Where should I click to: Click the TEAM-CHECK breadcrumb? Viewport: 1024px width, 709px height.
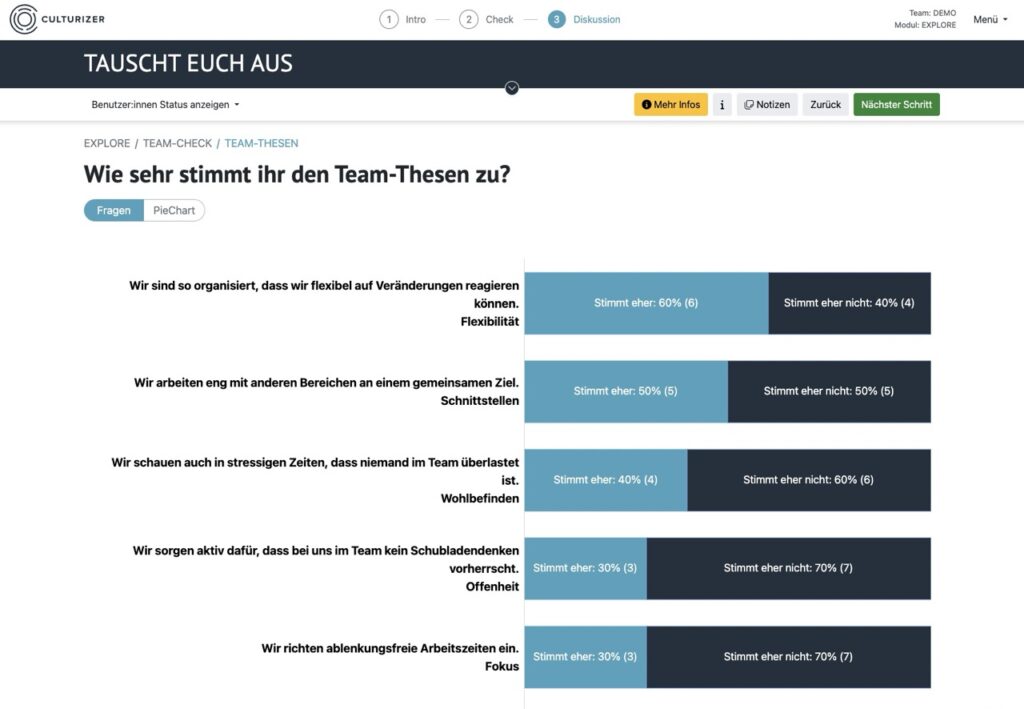pos(178,143)
